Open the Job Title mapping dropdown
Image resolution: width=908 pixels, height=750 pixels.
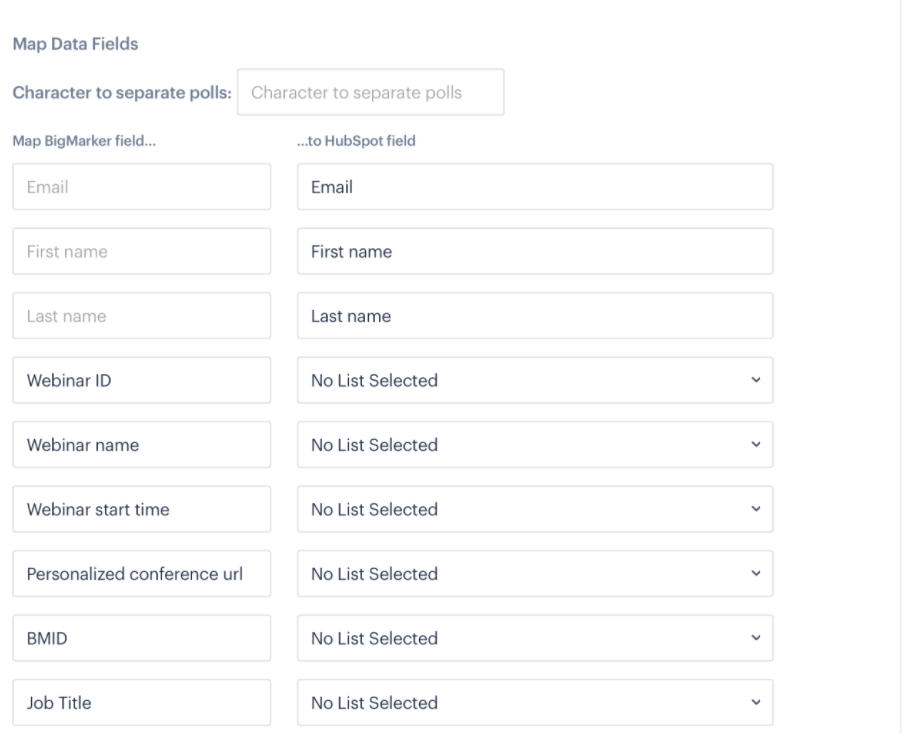pyautogui.click(x=535, y=703)
